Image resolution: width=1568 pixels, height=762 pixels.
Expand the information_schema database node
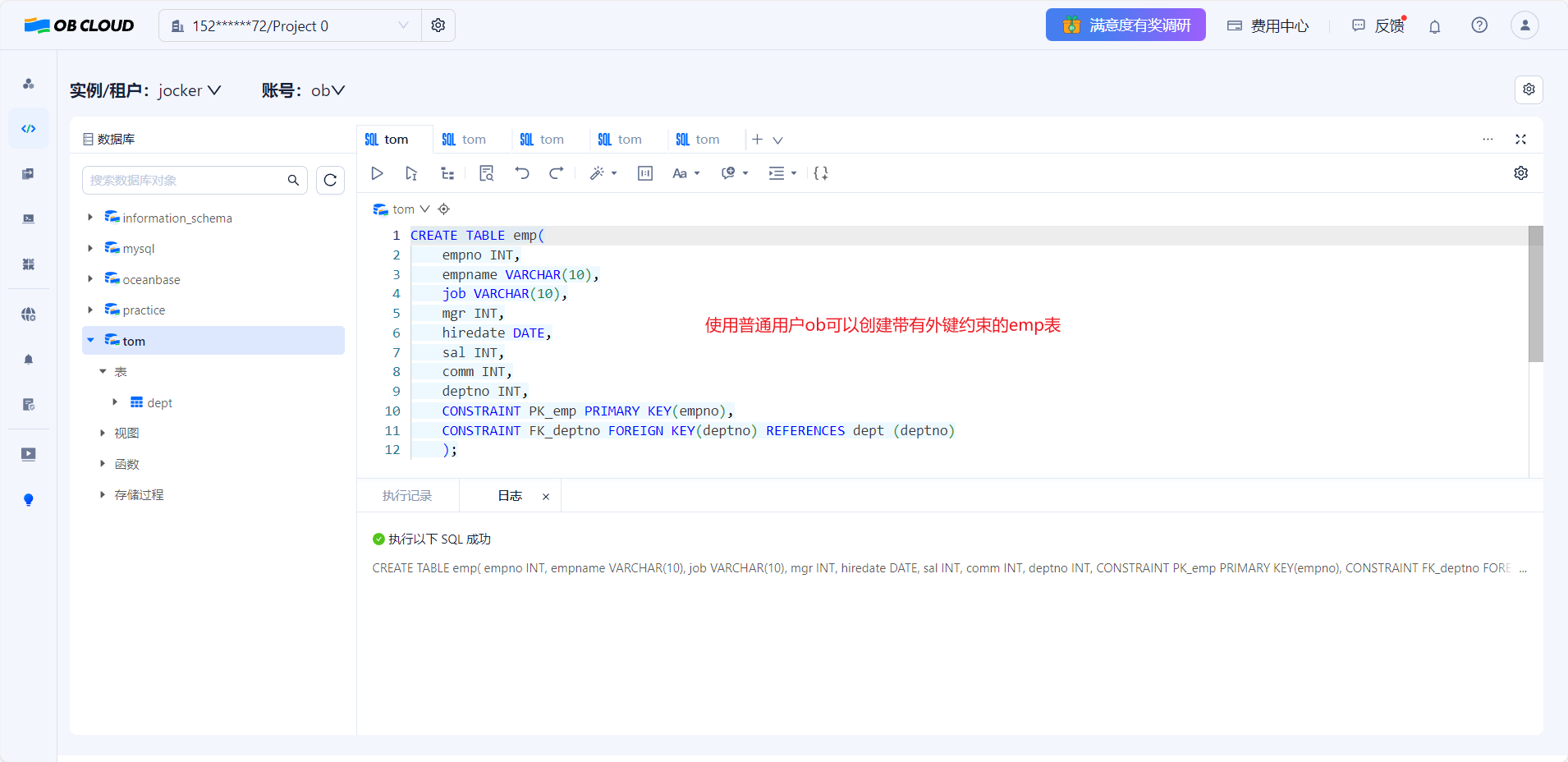(90, 218)
